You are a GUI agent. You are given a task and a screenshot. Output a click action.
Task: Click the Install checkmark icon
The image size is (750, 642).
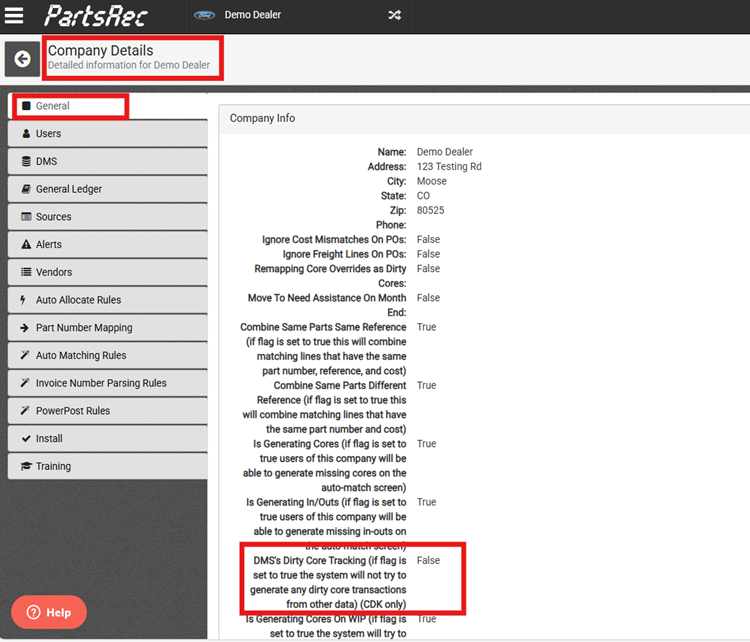click(x=26, y=438)
